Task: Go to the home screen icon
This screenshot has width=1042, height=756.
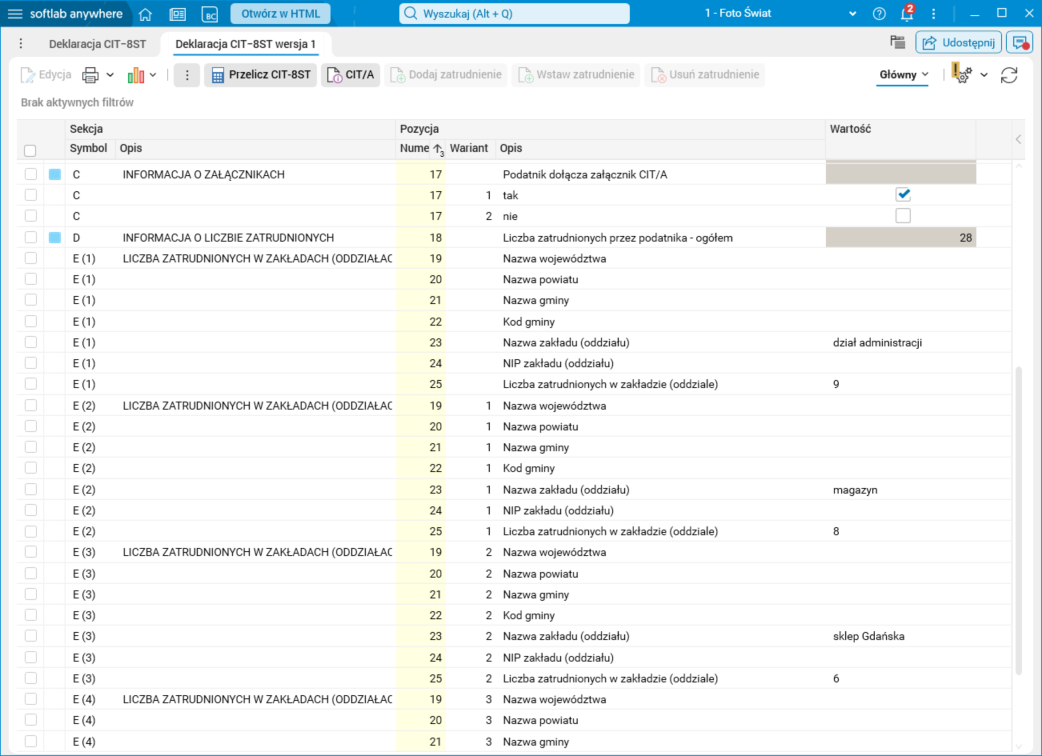Action: (145, 14)
